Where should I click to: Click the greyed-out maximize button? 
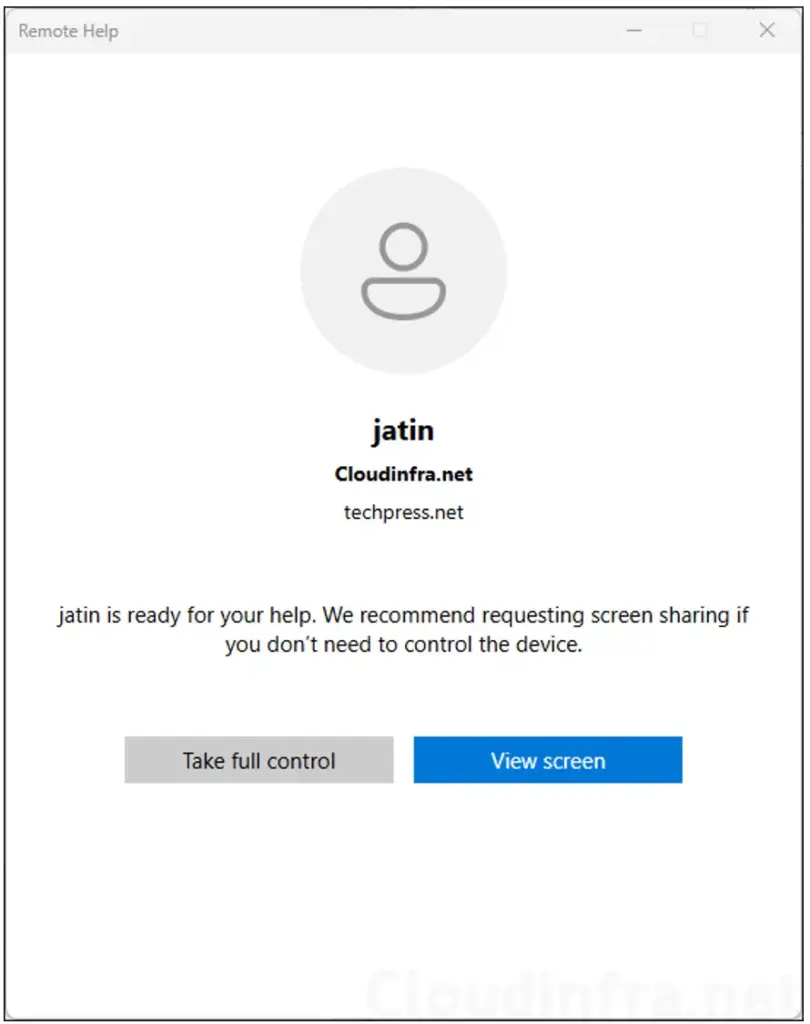click(x=700, y=31)
